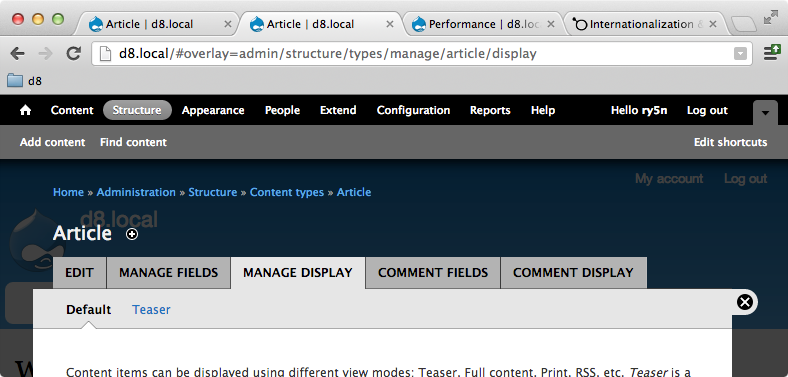Viewport: 788px width, 377px height.
Task: Click Administration in the breadcrumb
Action: coord(136,192)
